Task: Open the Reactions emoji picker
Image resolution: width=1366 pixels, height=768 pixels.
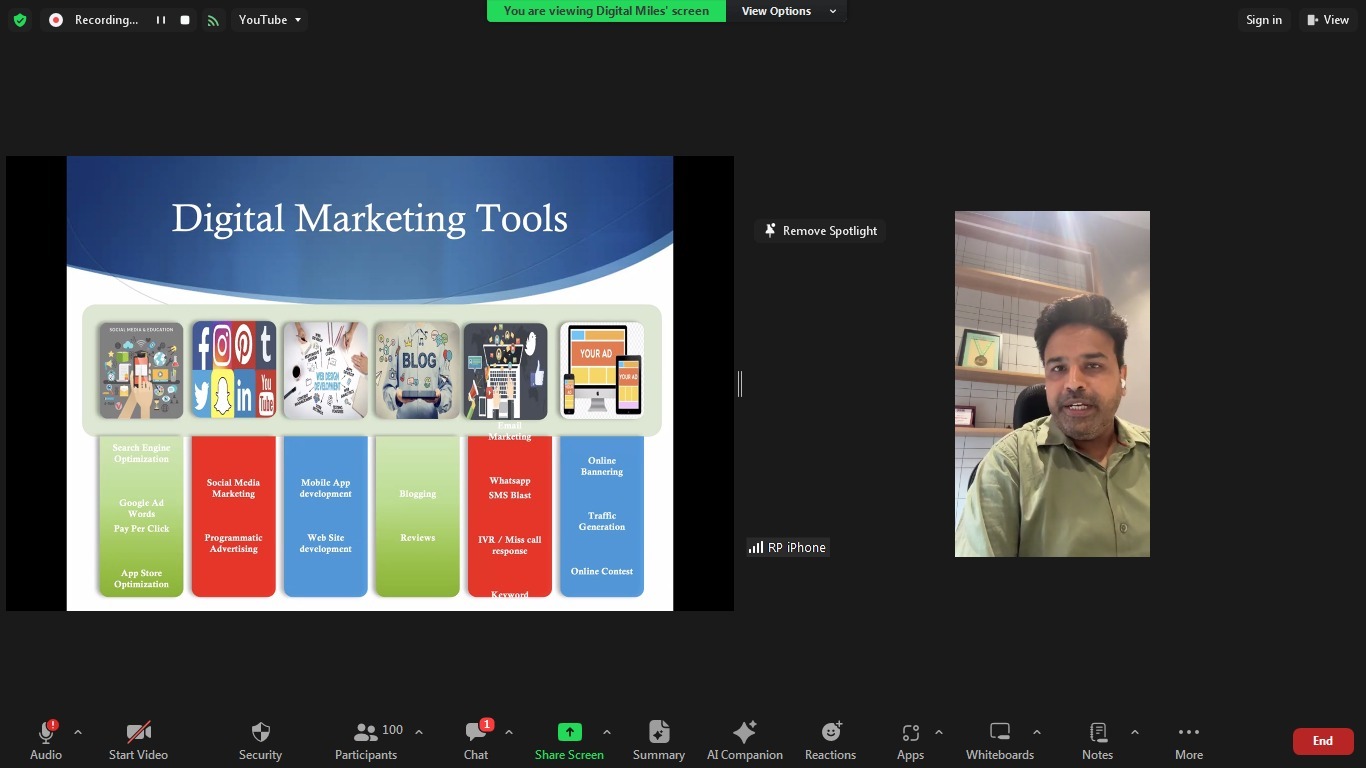Action: [830, 733]
